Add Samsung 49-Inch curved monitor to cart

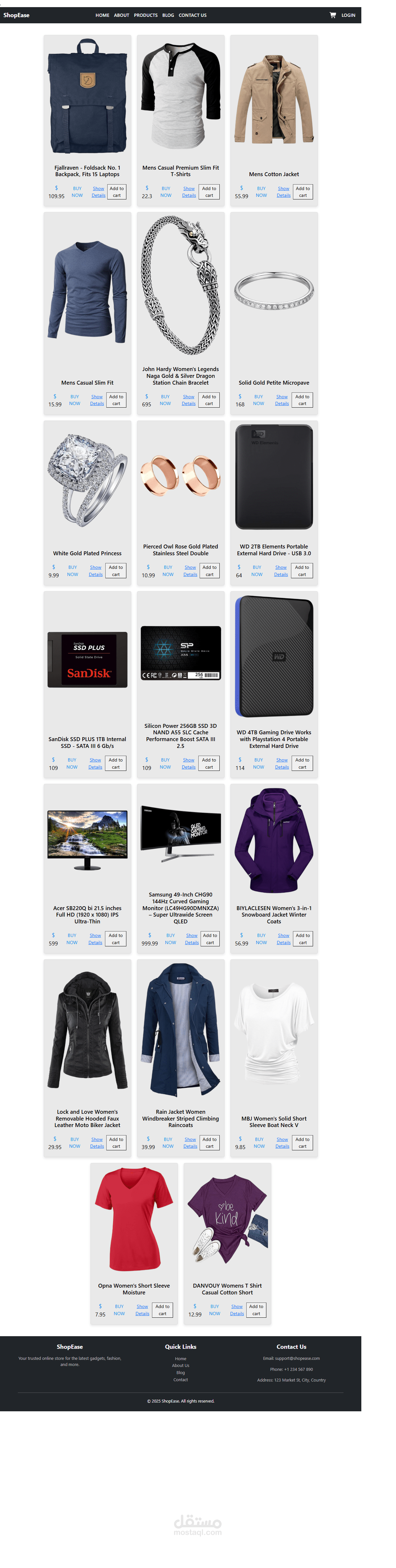pyautogui.click(x=210, y=939)
